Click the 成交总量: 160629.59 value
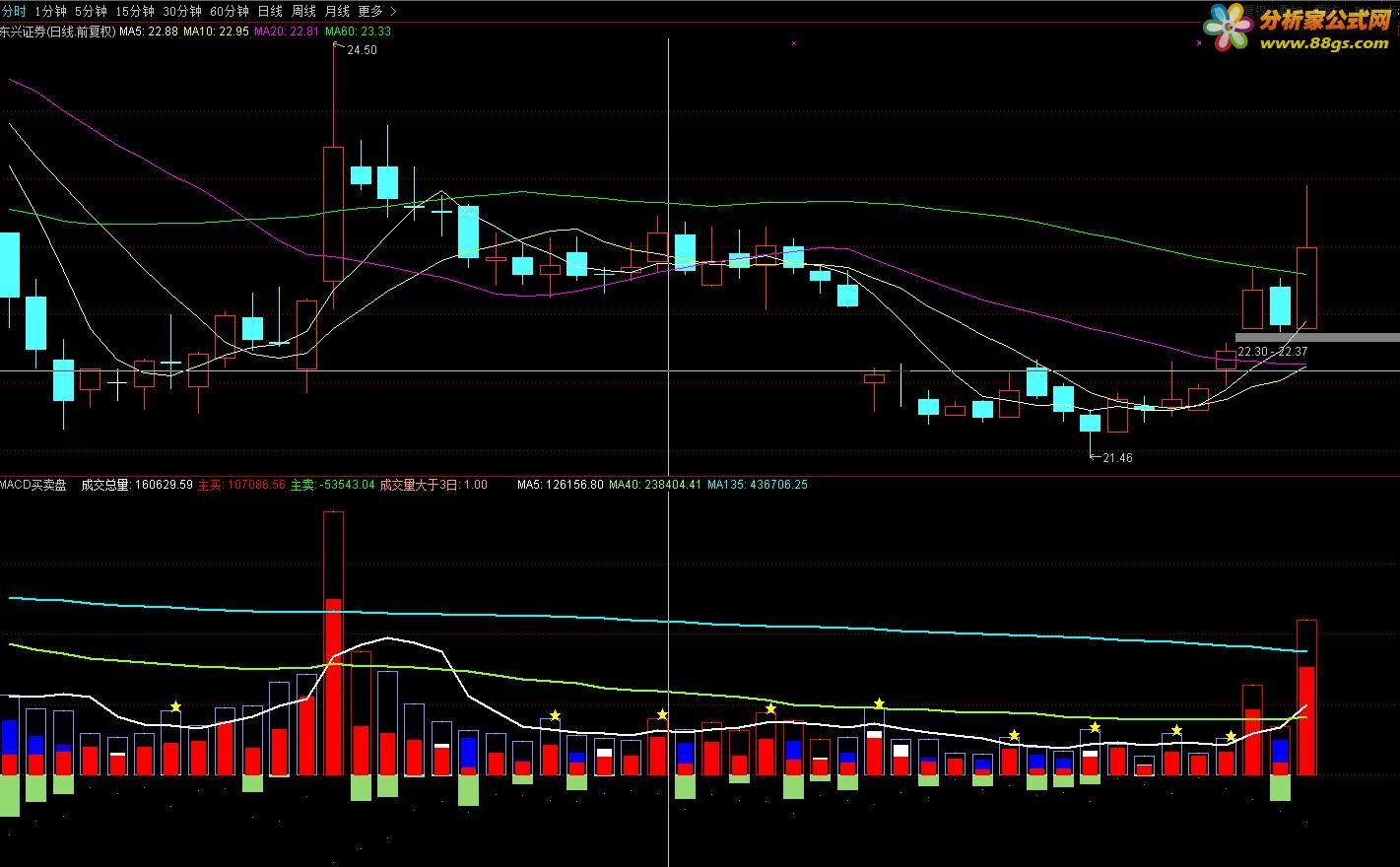This screenshot has width=1400, height=867. click(137, 485)
